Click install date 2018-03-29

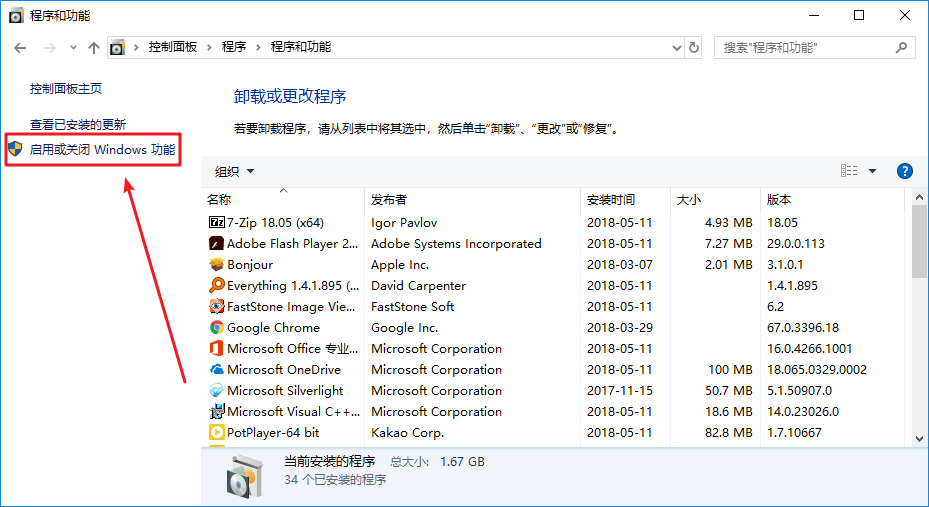pyautogui.click(x=620, y=328)
